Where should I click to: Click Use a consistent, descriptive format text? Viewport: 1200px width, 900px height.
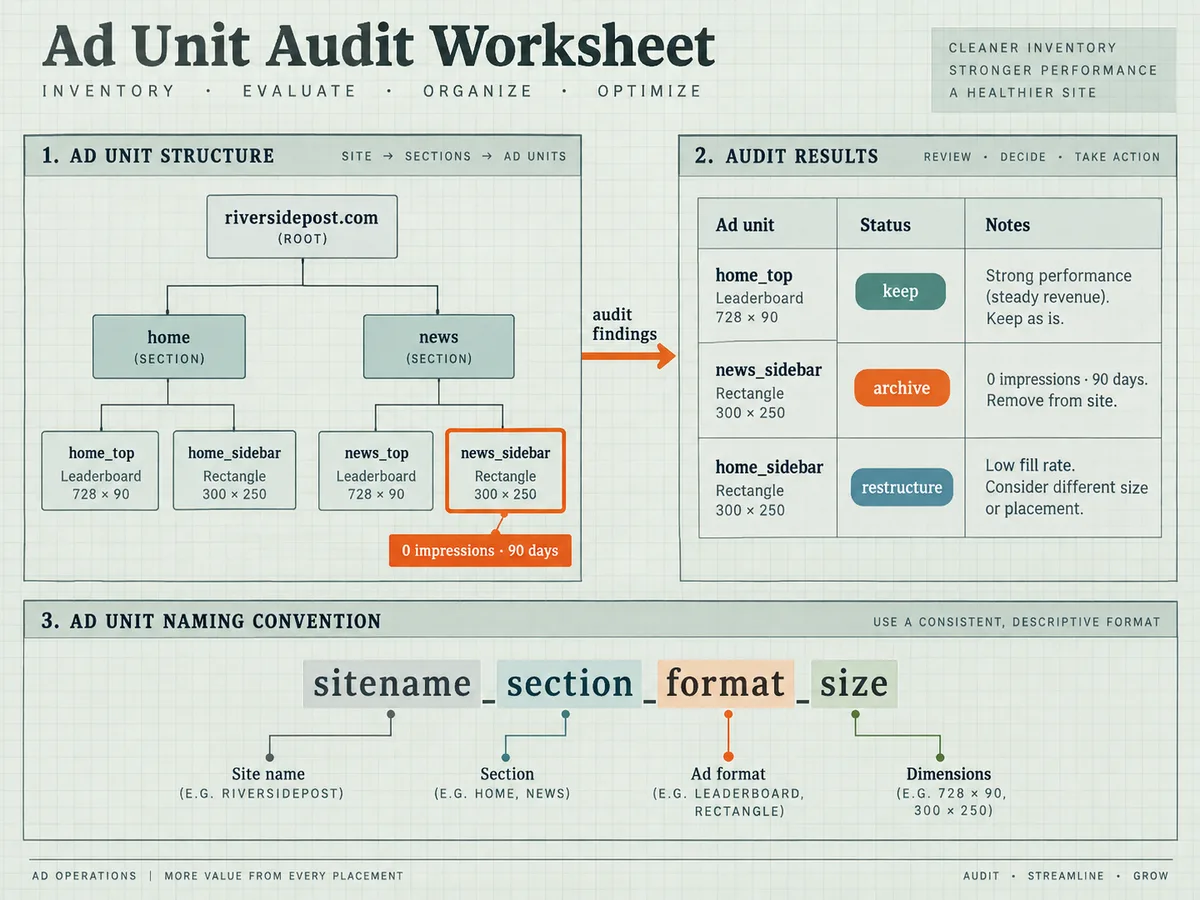(1016, 622)
